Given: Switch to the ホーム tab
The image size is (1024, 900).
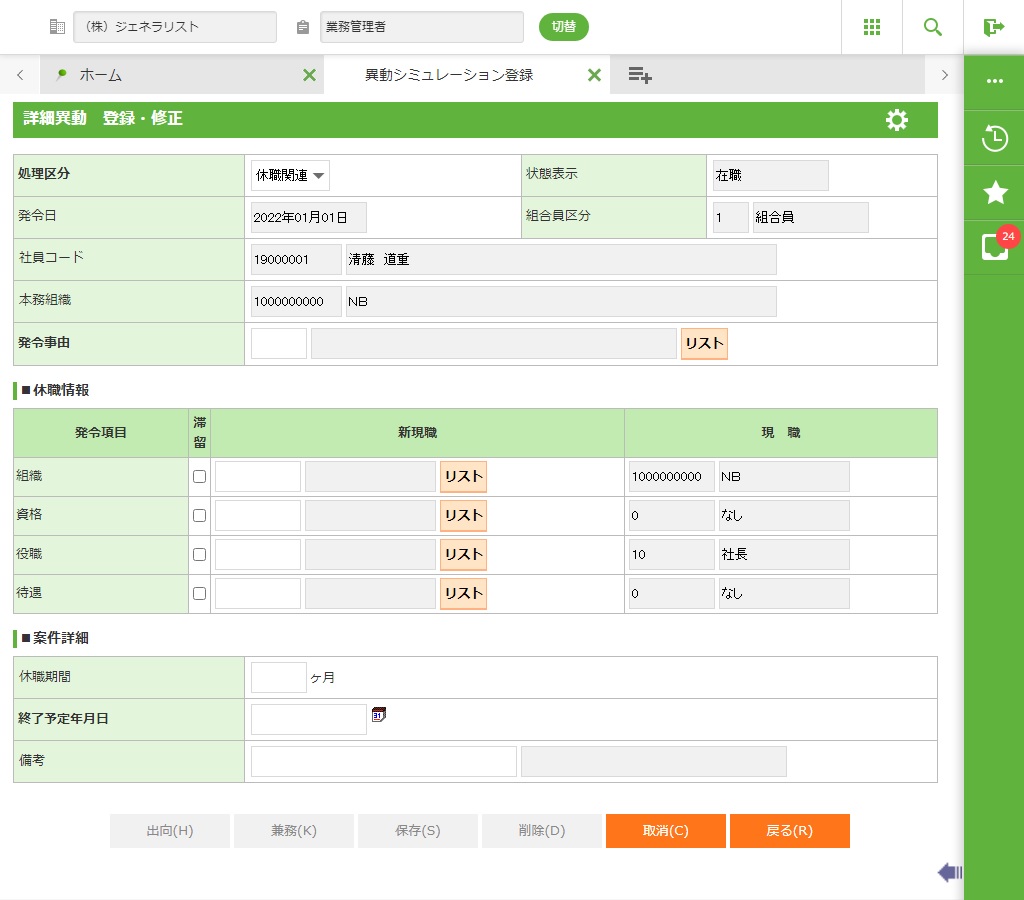Looking at the screenshot, I should click(100, 75).
